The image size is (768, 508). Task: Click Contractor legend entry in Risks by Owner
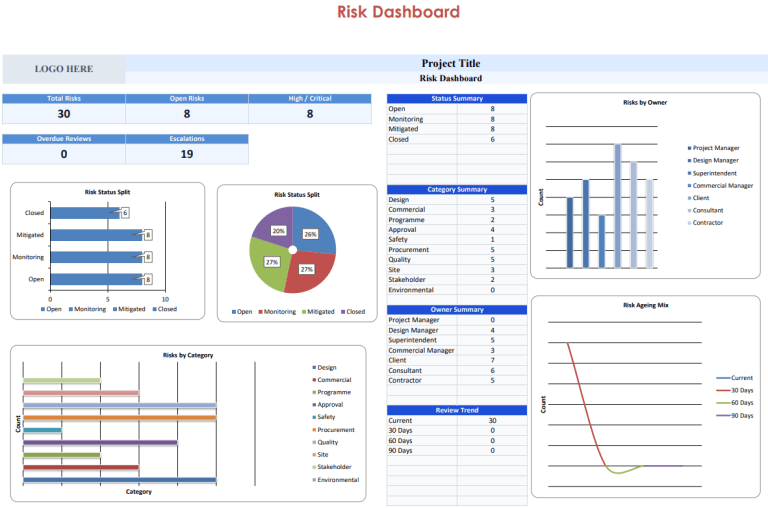705,222
